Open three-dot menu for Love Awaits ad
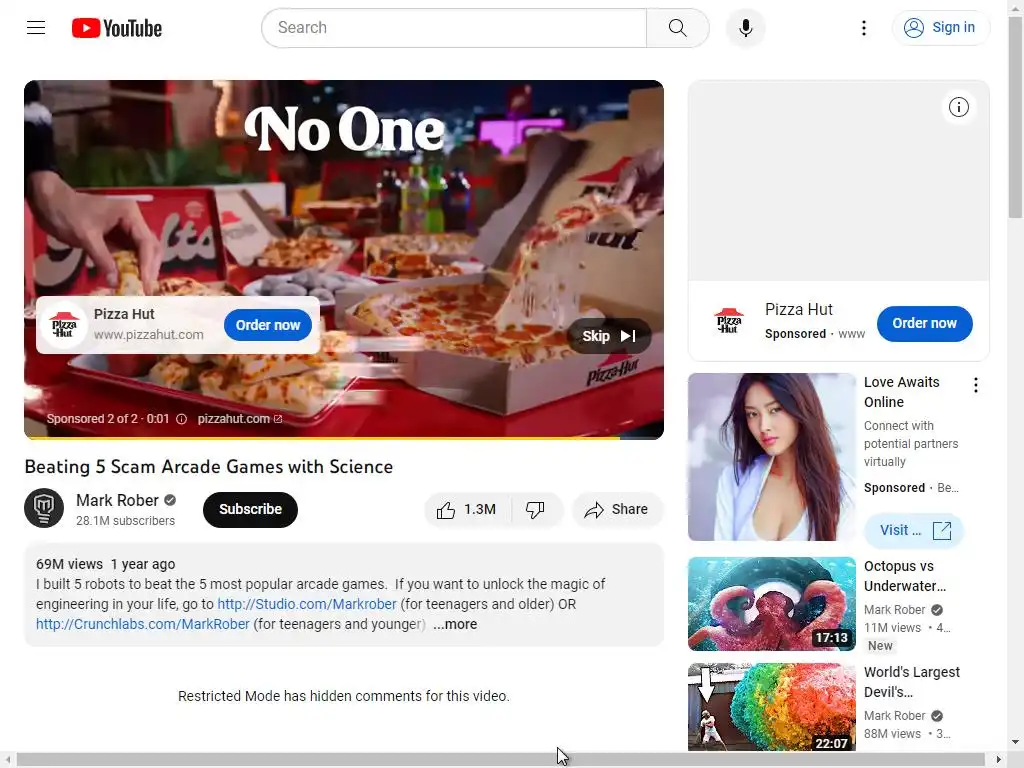Screen dimensions: 1024x768 pos(976,385)
